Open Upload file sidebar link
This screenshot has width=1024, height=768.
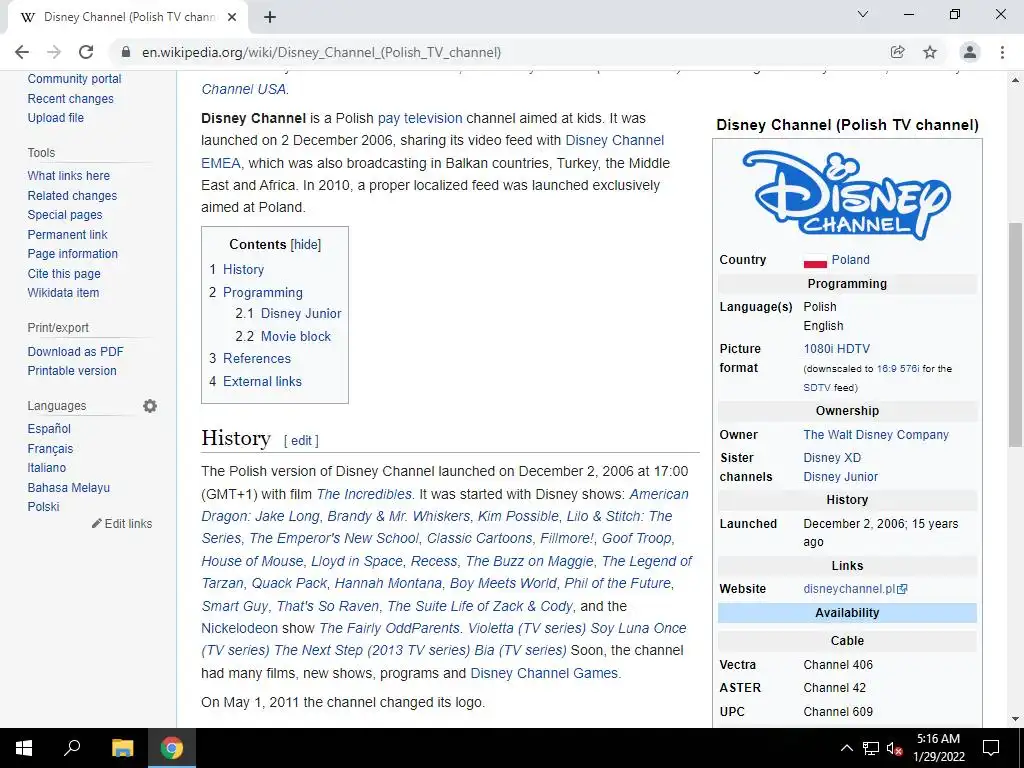[x=56, y=118]
